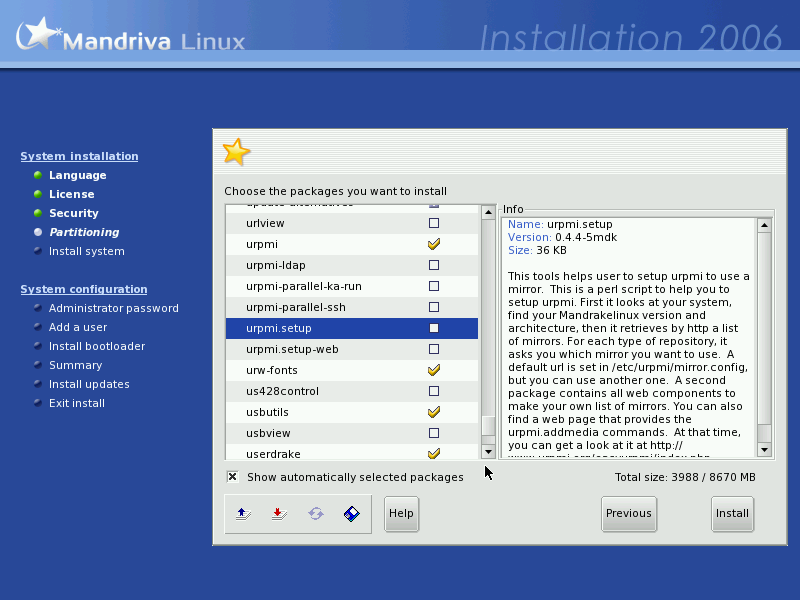This screenshot has width=800, height=600.
Task: Select the Language step in the sidebar
Action: point(78,175)
